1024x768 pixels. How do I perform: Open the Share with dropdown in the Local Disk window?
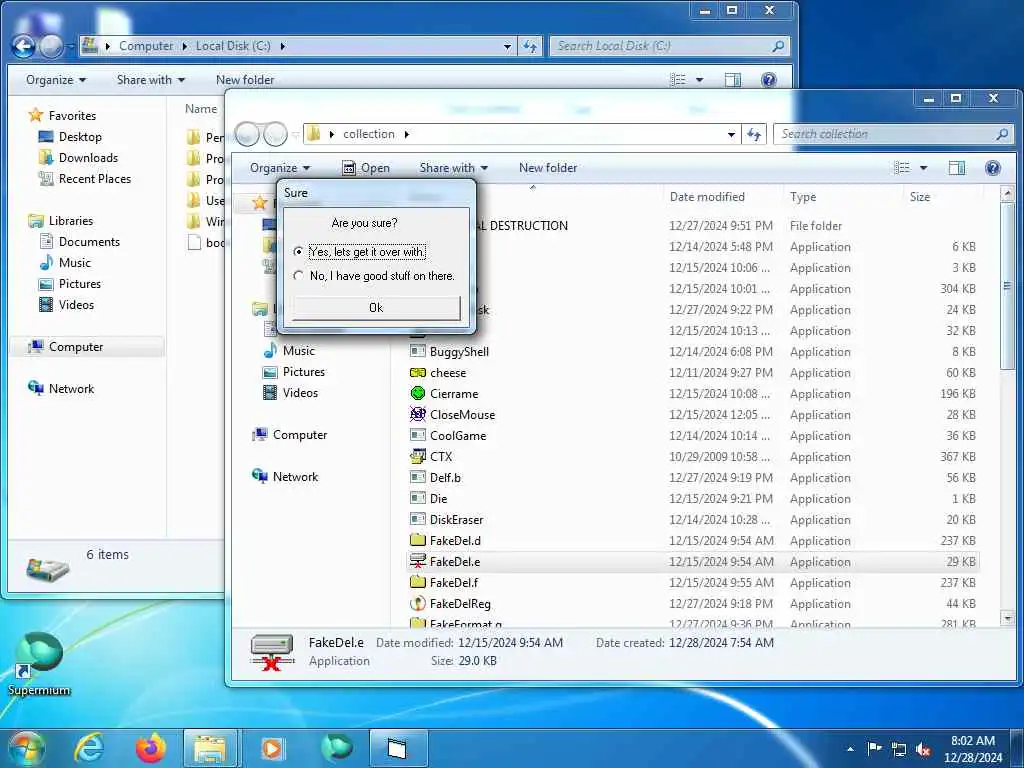(151, 80)
